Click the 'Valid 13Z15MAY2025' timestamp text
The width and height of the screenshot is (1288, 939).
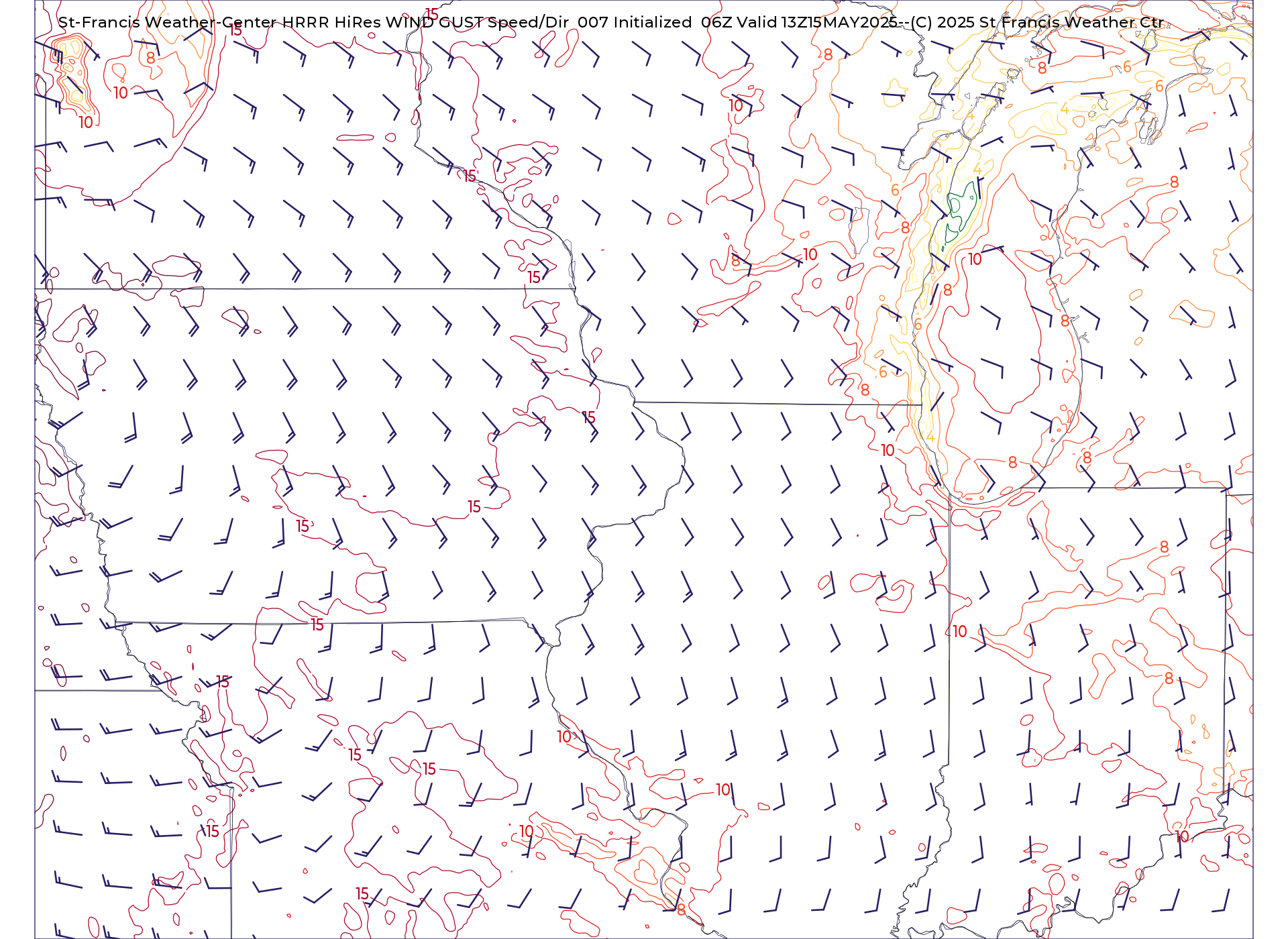click(x=817, y=22)
